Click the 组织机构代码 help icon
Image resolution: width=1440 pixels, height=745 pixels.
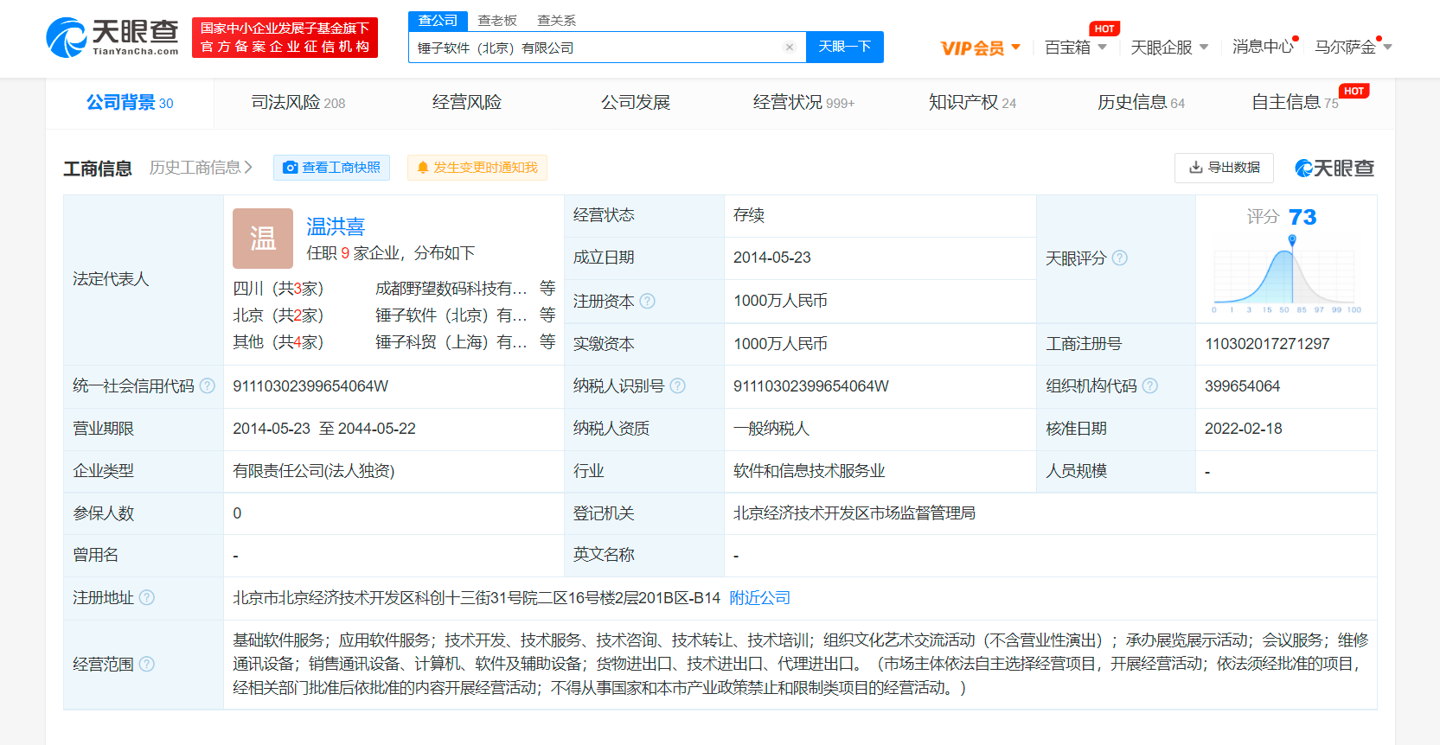[x=1150, y=386]
